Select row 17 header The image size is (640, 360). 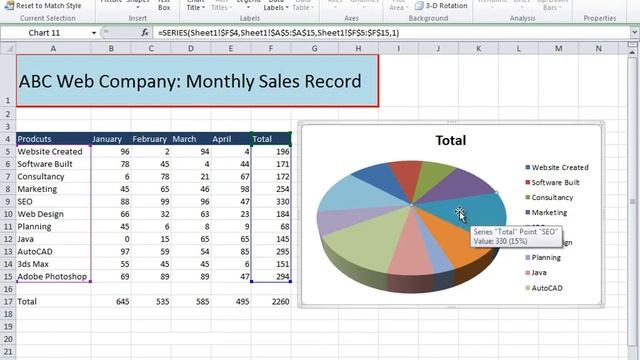click(8, 302)
